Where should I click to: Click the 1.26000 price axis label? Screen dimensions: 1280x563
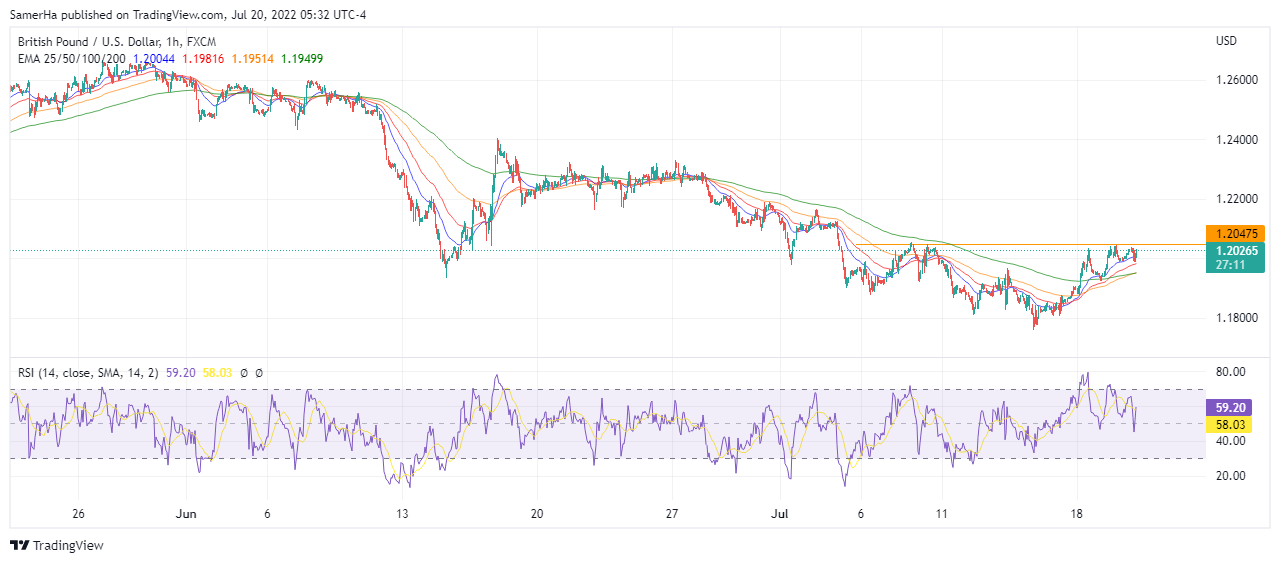pos(1235,80)
